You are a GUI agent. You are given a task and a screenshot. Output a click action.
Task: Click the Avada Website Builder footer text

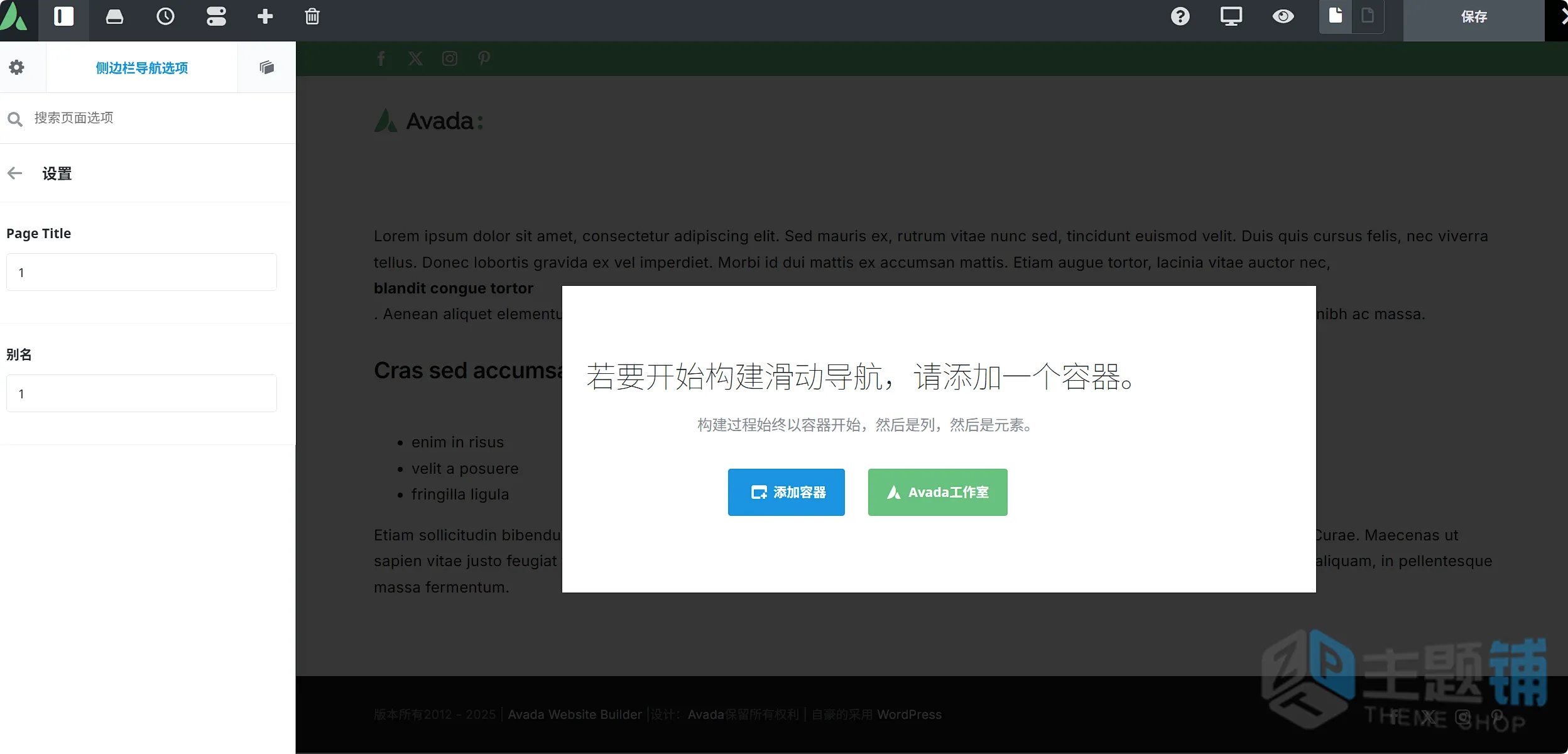pyautogui.click(x=575, y=714)
